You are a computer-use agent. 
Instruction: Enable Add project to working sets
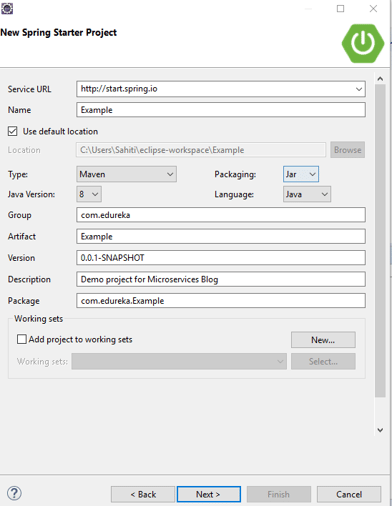click(22, 339)
